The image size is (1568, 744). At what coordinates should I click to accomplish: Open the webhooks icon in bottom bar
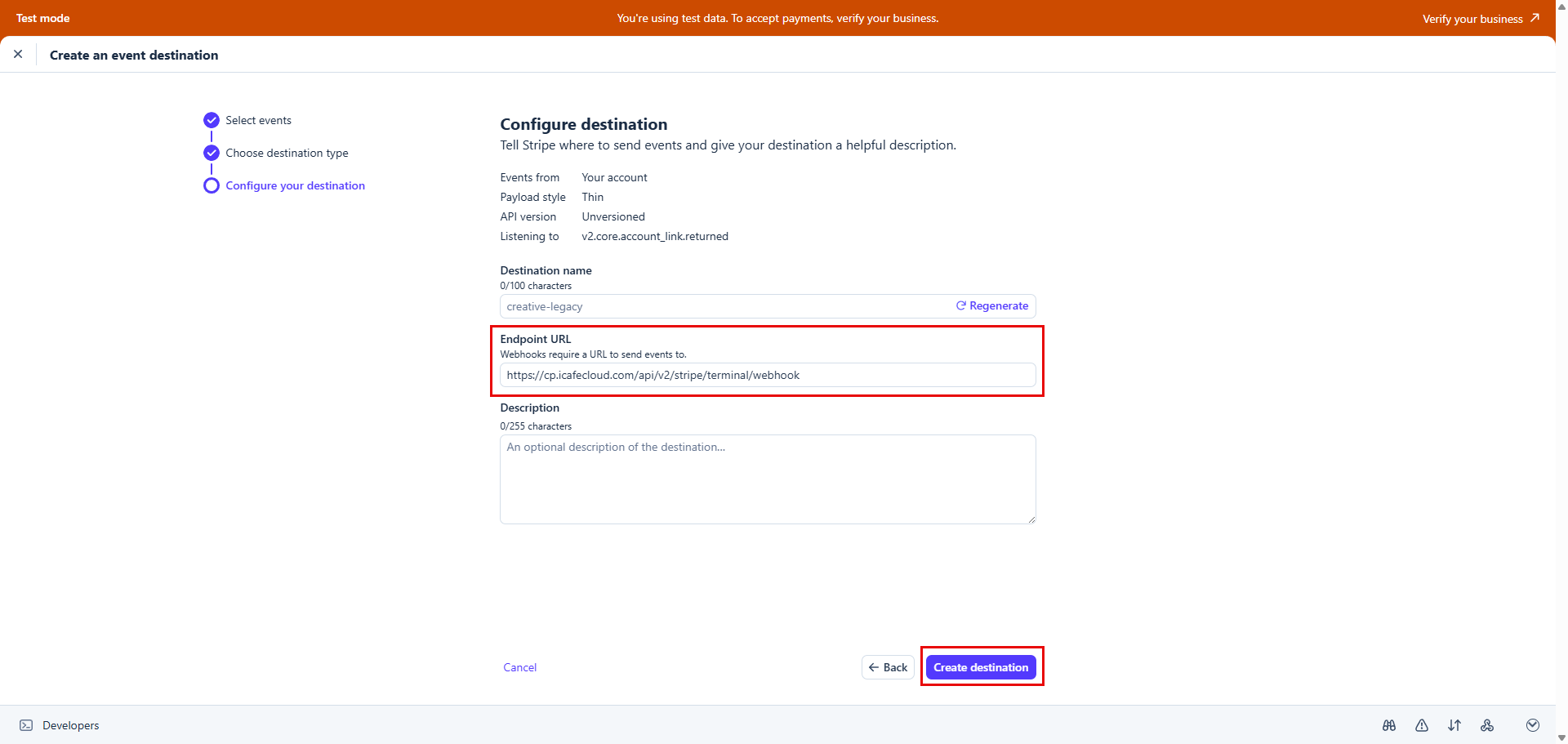(1487, 725)
